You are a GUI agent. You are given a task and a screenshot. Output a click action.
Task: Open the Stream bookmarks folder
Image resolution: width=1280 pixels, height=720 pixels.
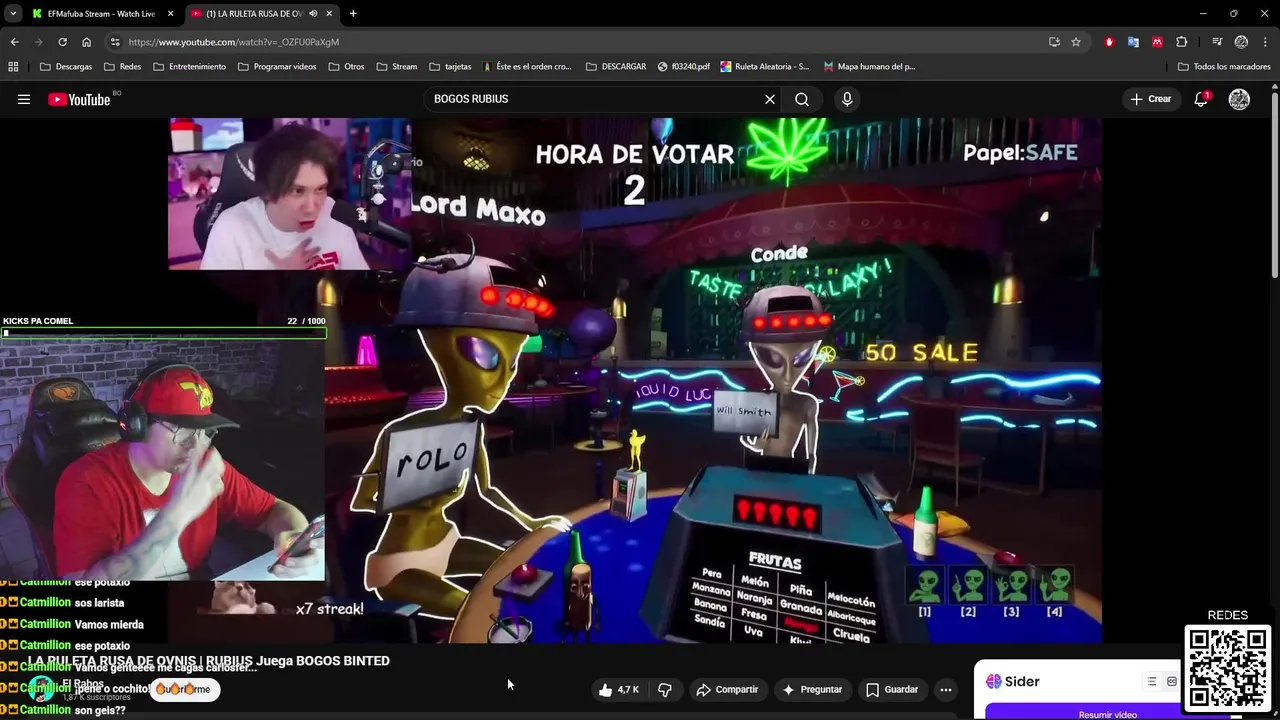(x=397, y=67)
